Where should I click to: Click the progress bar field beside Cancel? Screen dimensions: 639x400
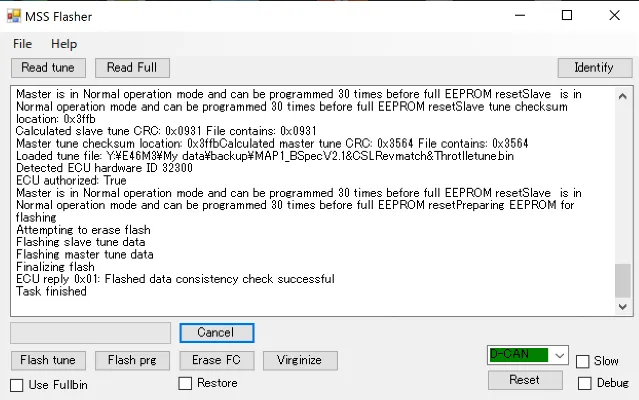click(90, 333)
